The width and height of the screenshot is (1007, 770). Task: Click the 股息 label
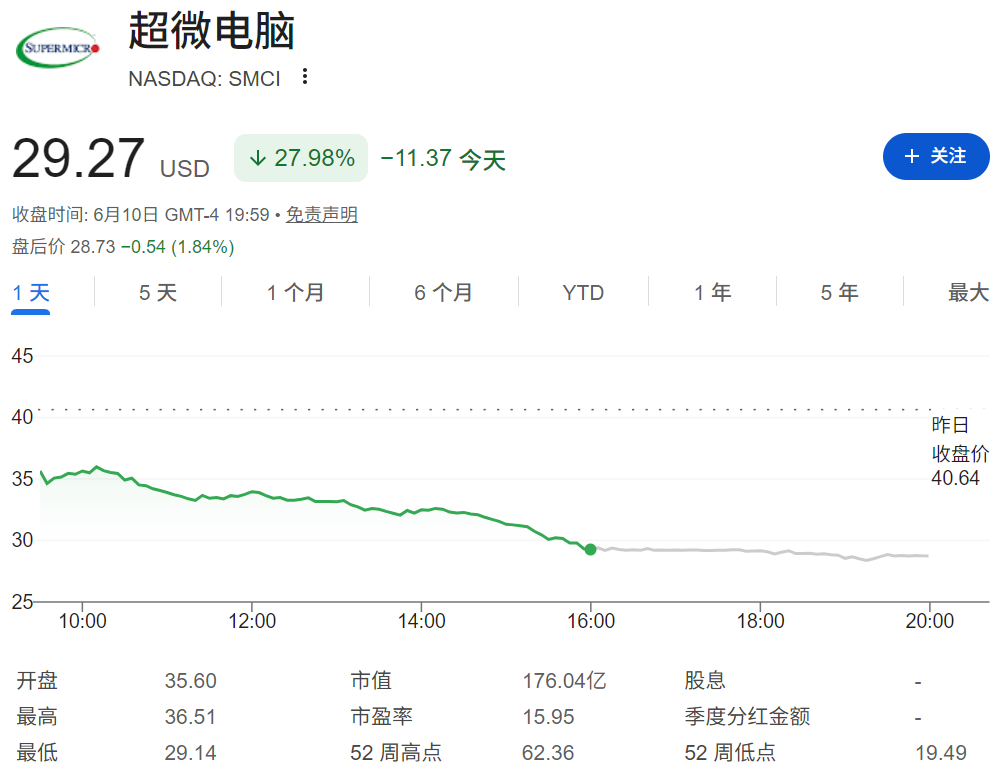(705, 681)
